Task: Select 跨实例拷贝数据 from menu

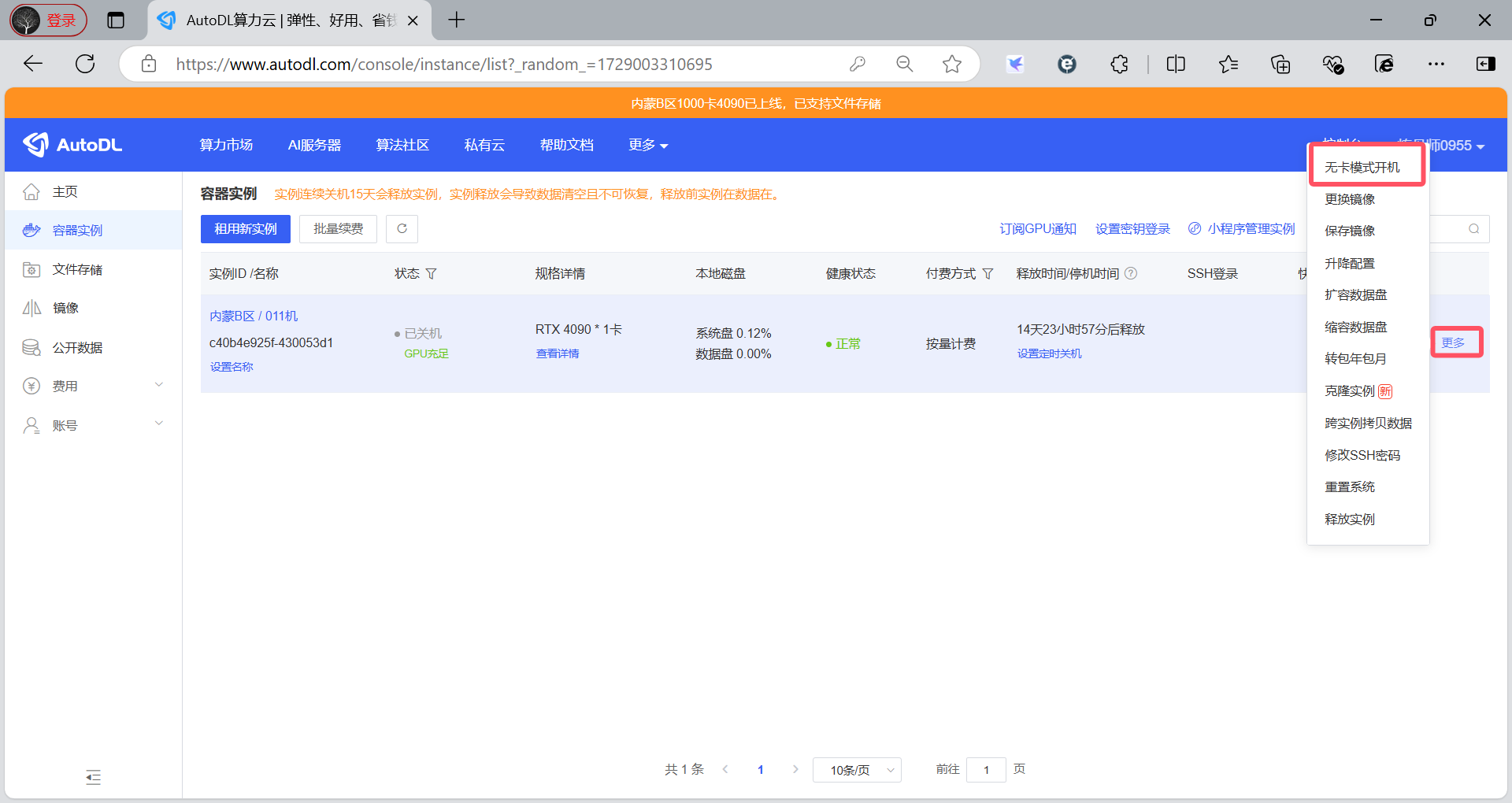Action: (1369, 423)
